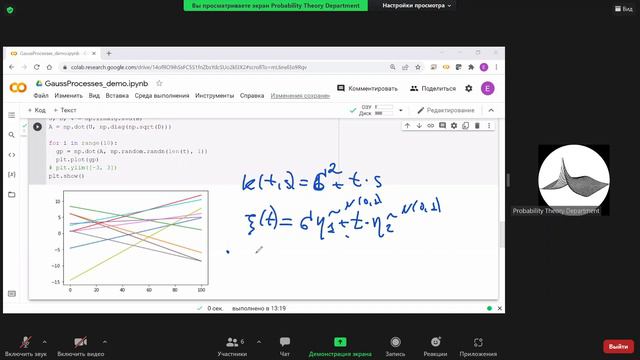This screenshot has height=360, width=640.
Task: Open Вставка menu
Action: coord(117,96)
